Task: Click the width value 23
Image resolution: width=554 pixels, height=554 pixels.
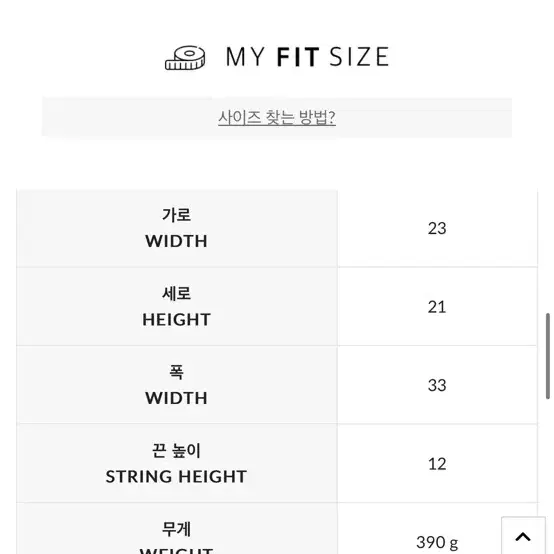Action: pos(437,228)
